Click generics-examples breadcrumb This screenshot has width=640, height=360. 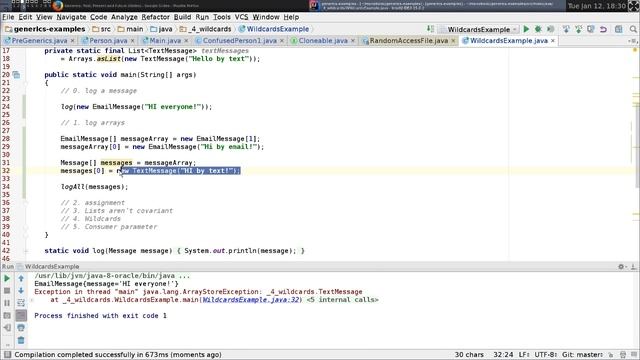click(x=45, y=29)
